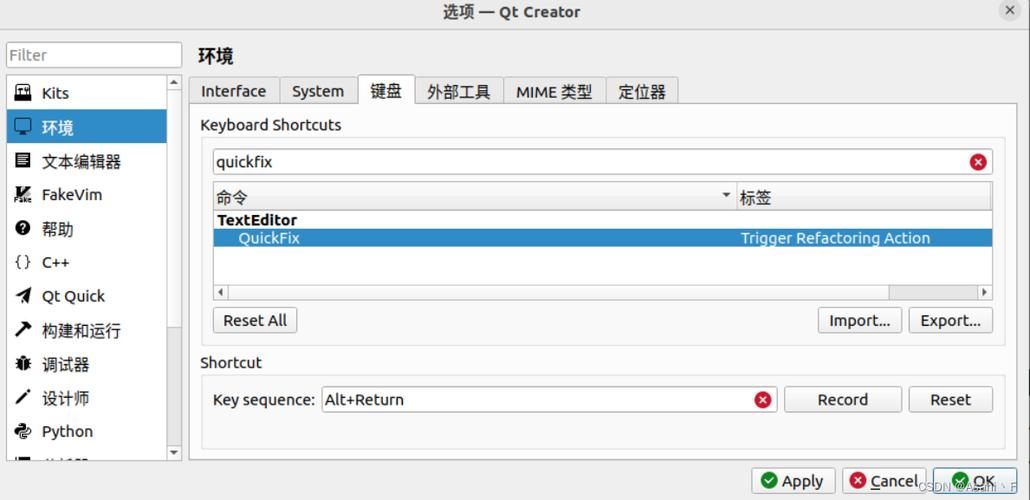Select the 键盘 tab
Viewport: 1030px width, 500px height.
tap(386, 89)
